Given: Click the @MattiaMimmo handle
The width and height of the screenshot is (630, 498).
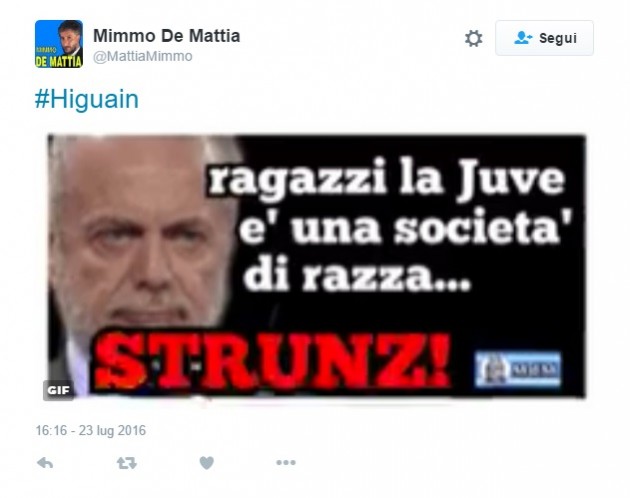Looking at the screenshot, I should click(143, 56).
